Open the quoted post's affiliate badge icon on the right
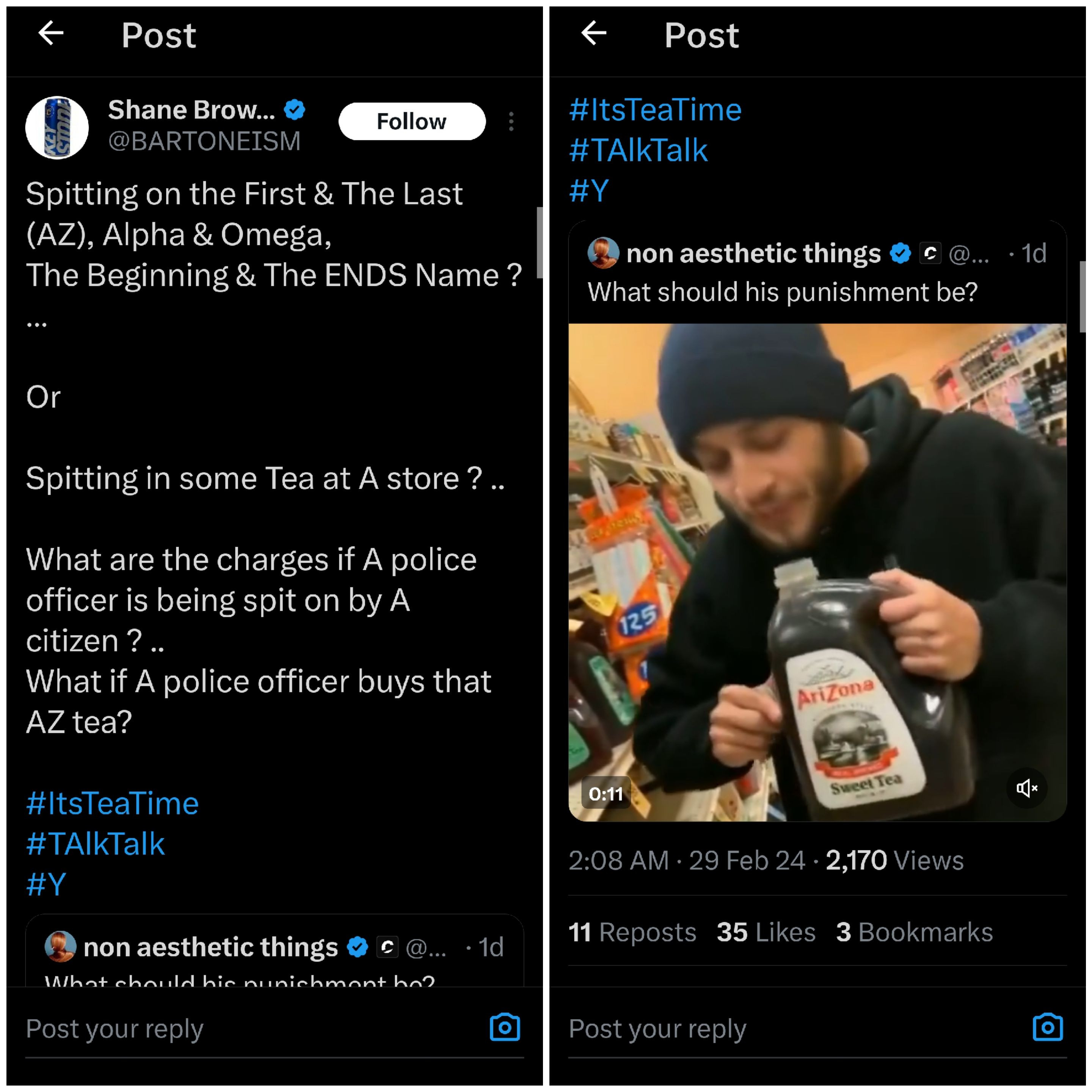The image size is (1092, 1092). click(x=930, y=253)
